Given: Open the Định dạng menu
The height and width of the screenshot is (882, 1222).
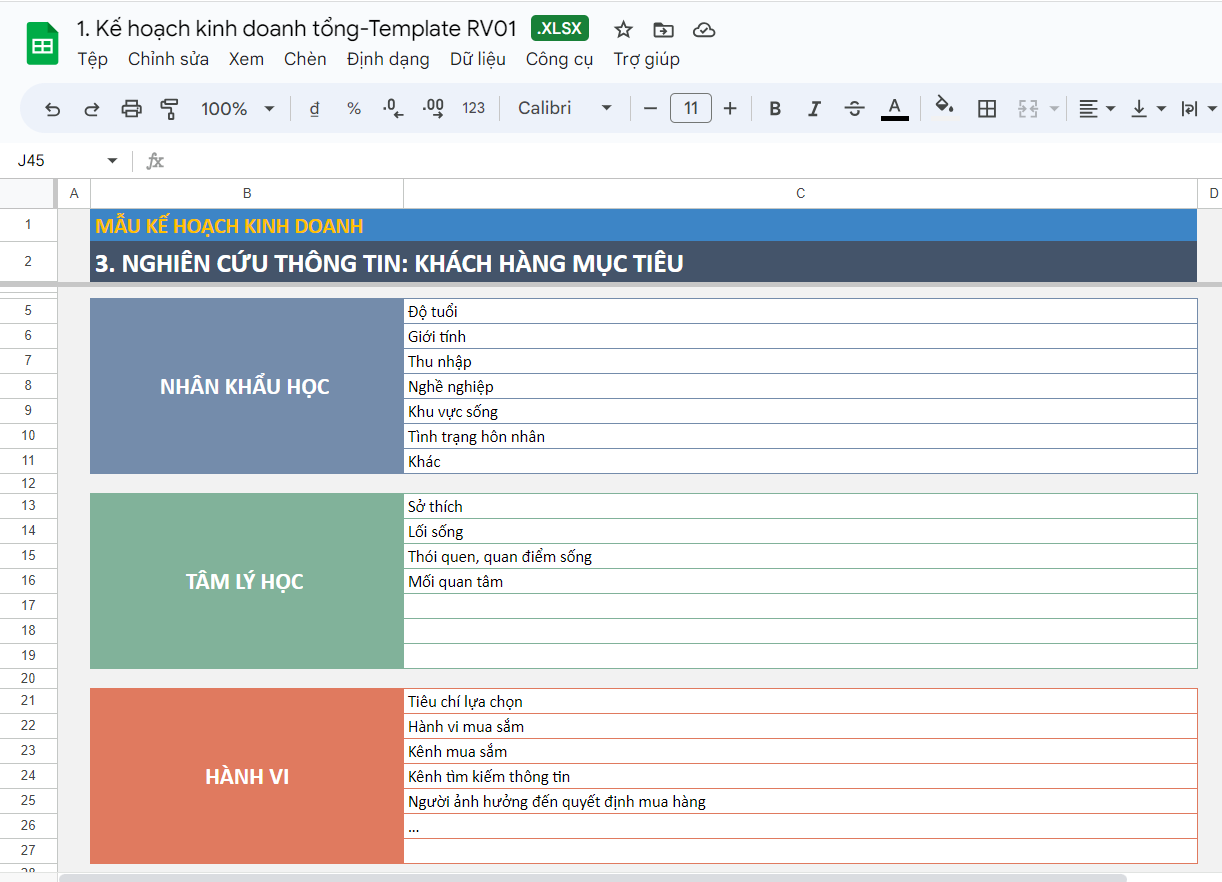Looking at the screenshot, I should pyautogui.click(x=388, y=59).
